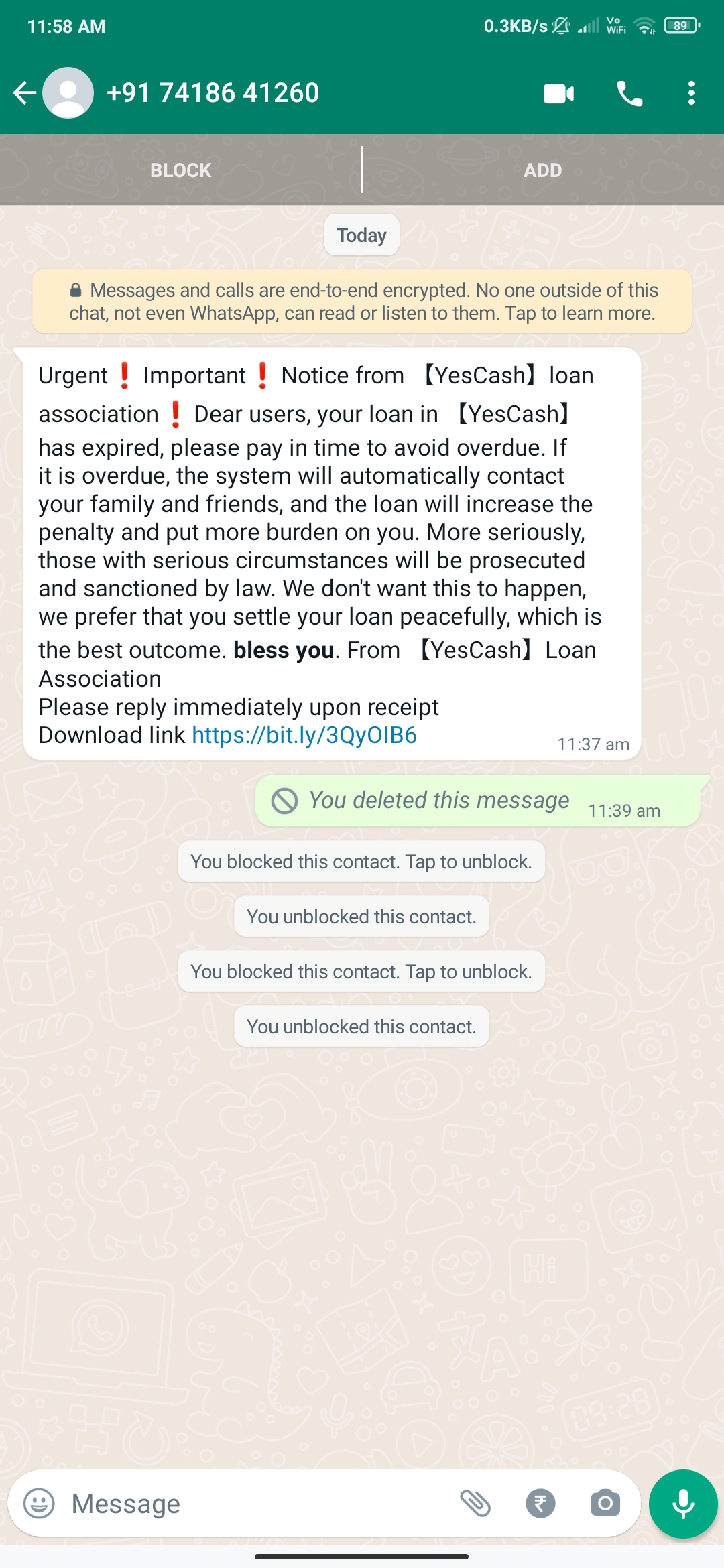Image resolution: width=724 pixels, height=1568 pixels.
Task: Open the three-dot more options menu
Action: [x=691, y=94]
